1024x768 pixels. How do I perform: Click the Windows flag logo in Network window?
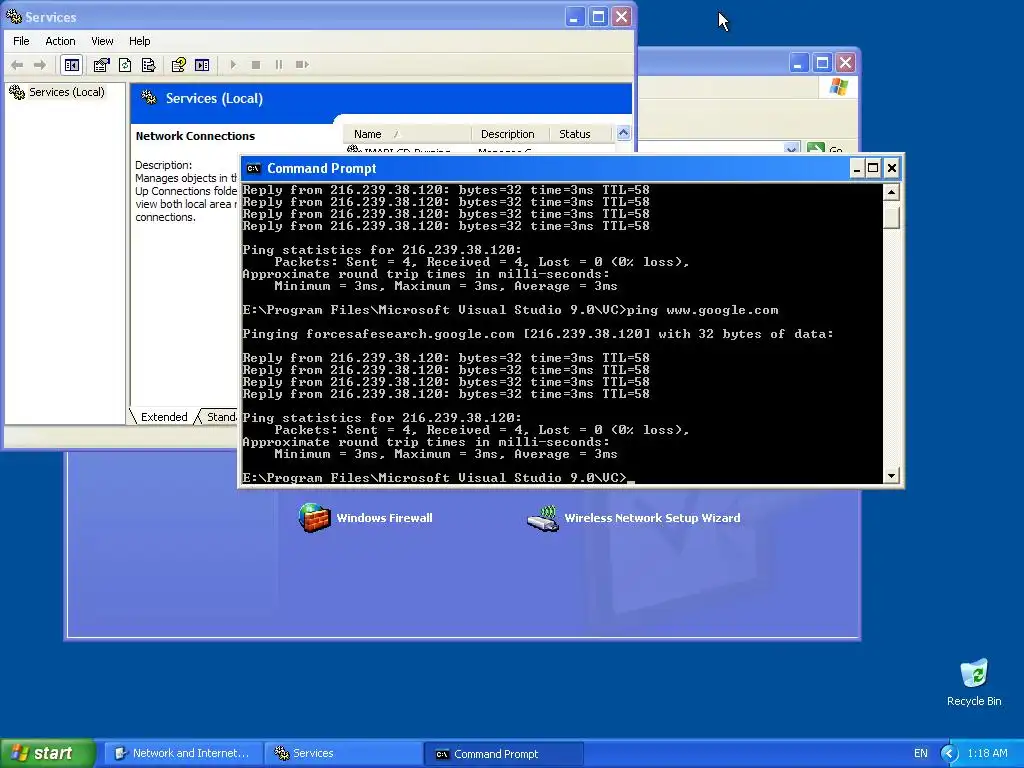839,87
